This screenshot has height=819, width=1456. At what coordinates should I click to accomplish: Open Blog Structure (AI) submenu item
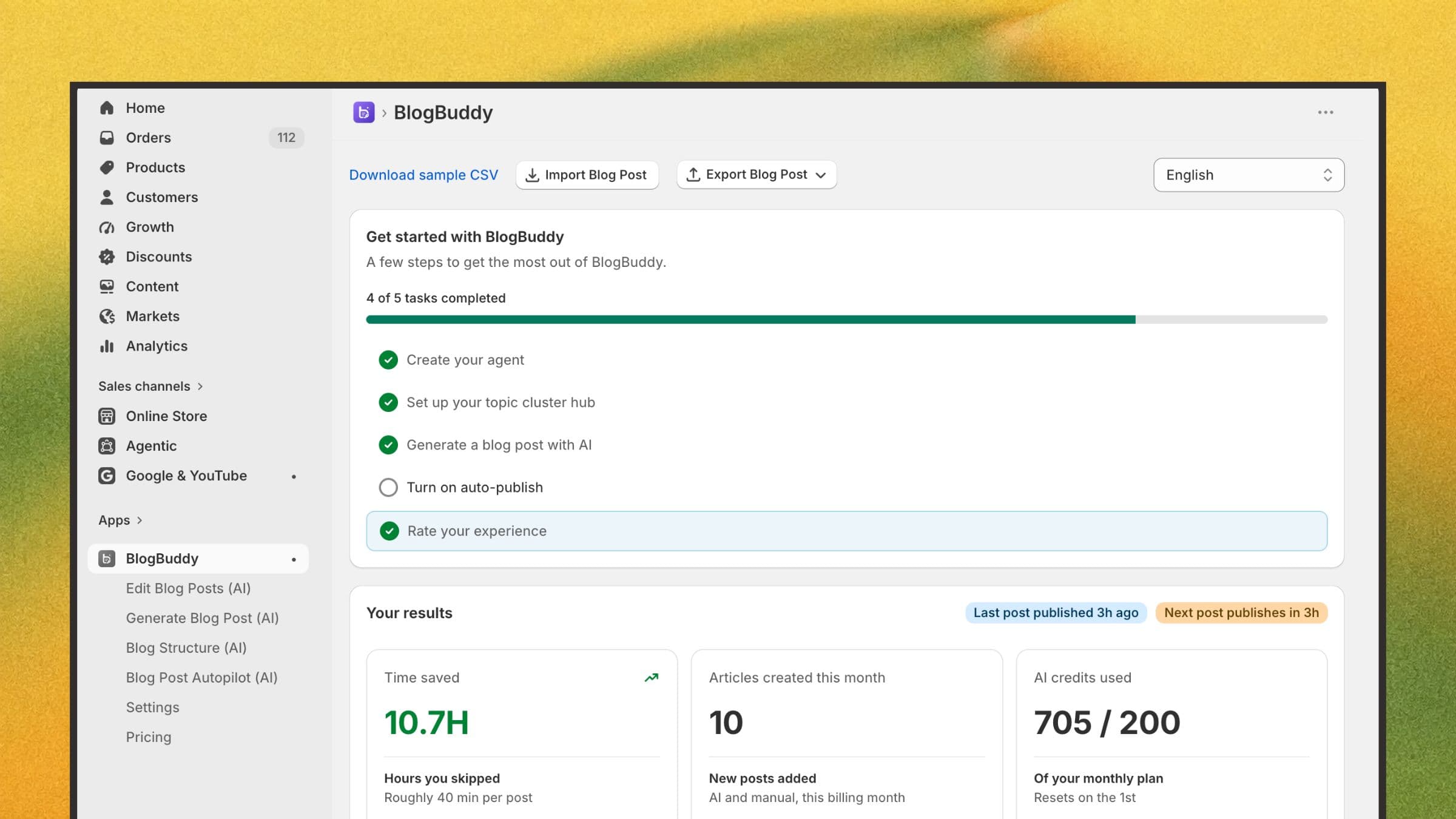pyautogui.click(x=186, y=648)
